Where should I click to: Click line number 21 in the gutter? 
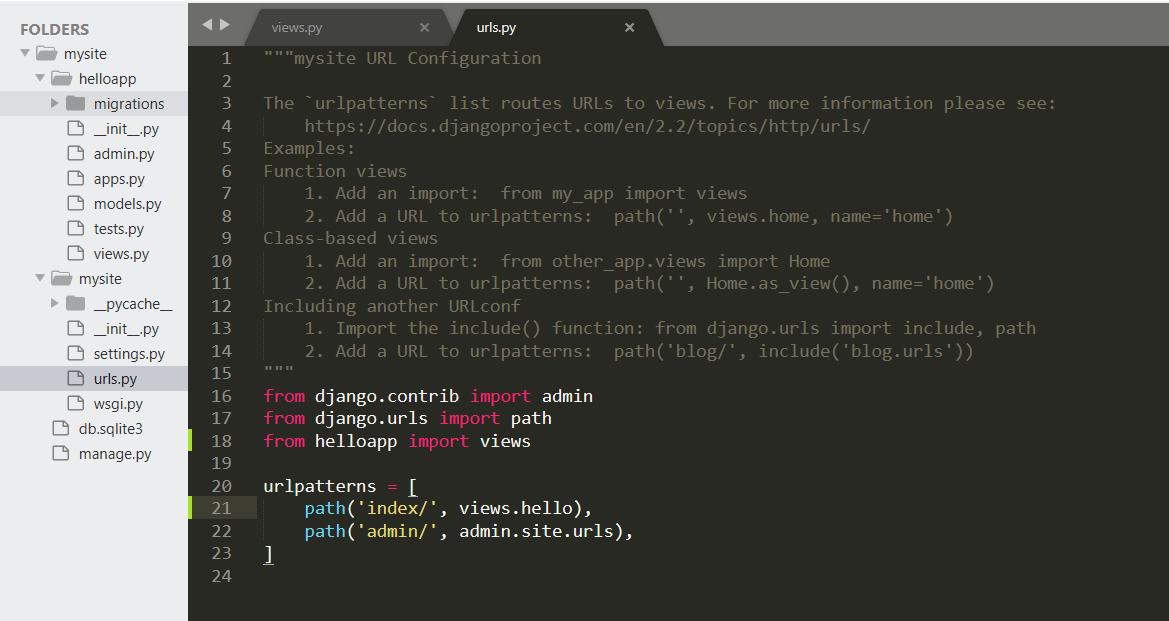(220, 508)
